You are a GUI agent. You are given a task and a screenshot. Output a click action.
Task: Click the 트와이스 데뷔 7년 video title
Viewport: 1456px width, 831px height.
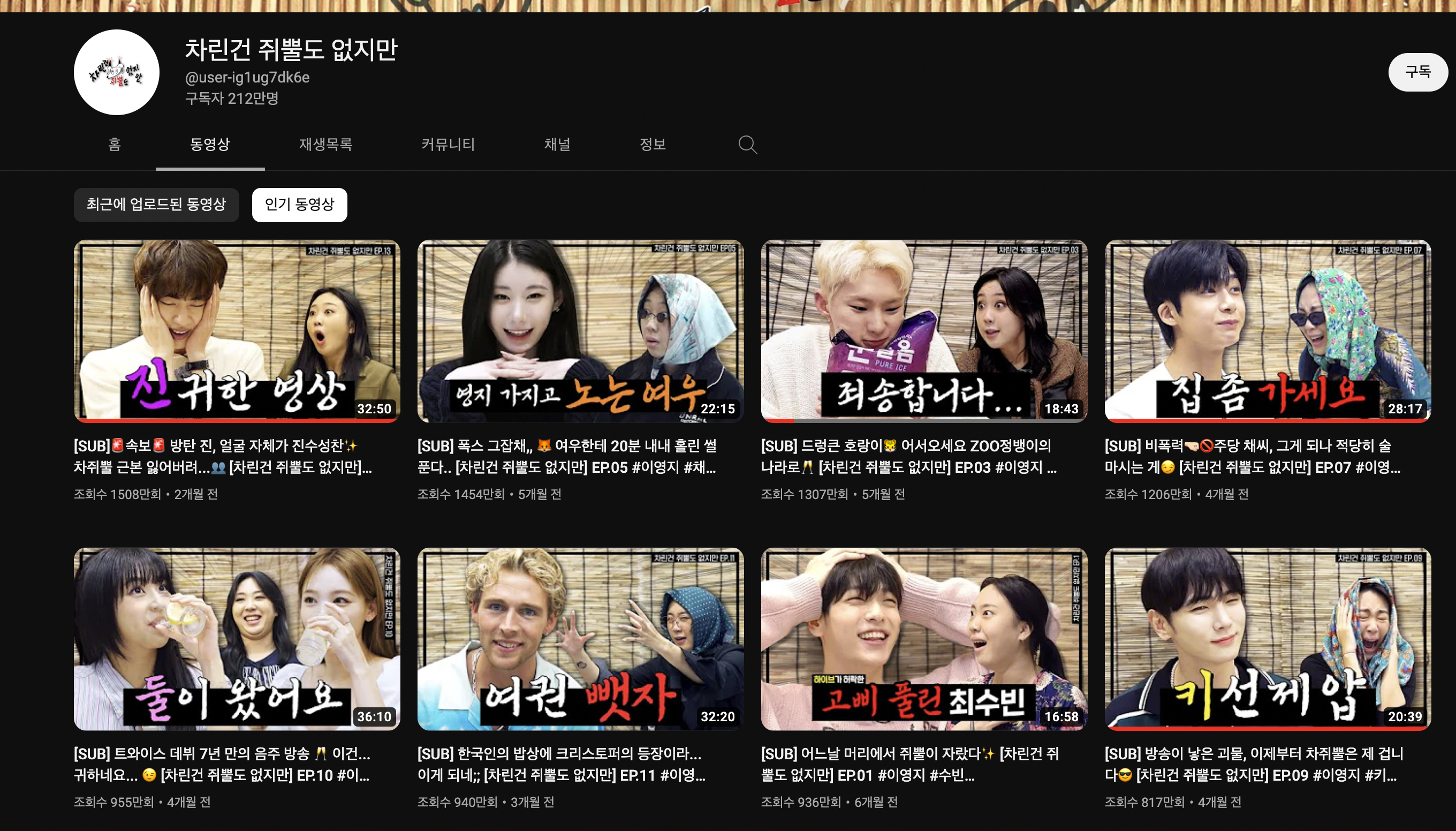[222, 764]
